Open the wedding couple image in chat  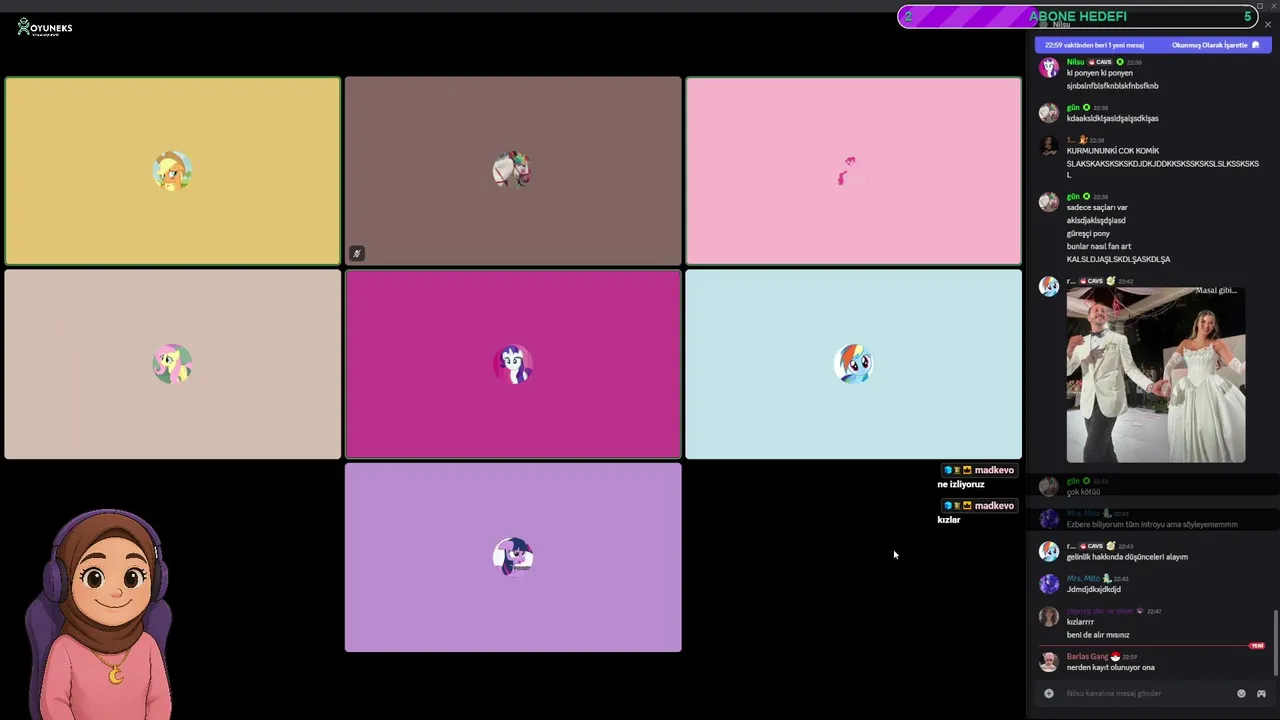1156,375
